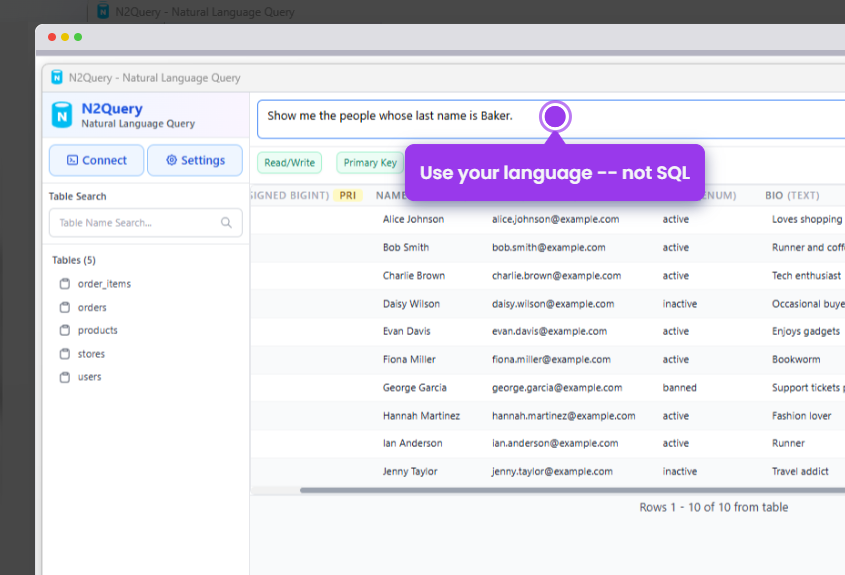The image size is (845, 575).
Task: Click the N2Query icon in the window title bar
Action: [x=57, y=78]
